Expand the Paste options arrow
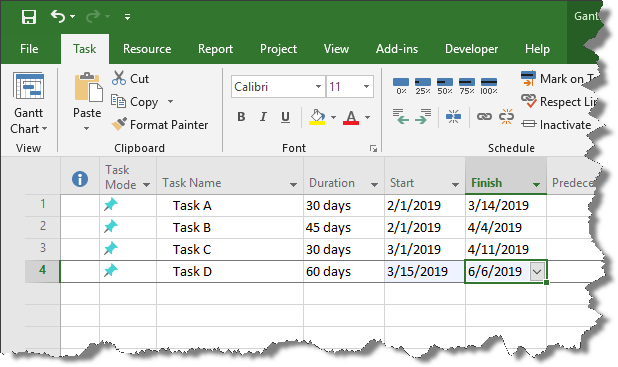Viewport: 618px width, 367px height. (86, 129)
